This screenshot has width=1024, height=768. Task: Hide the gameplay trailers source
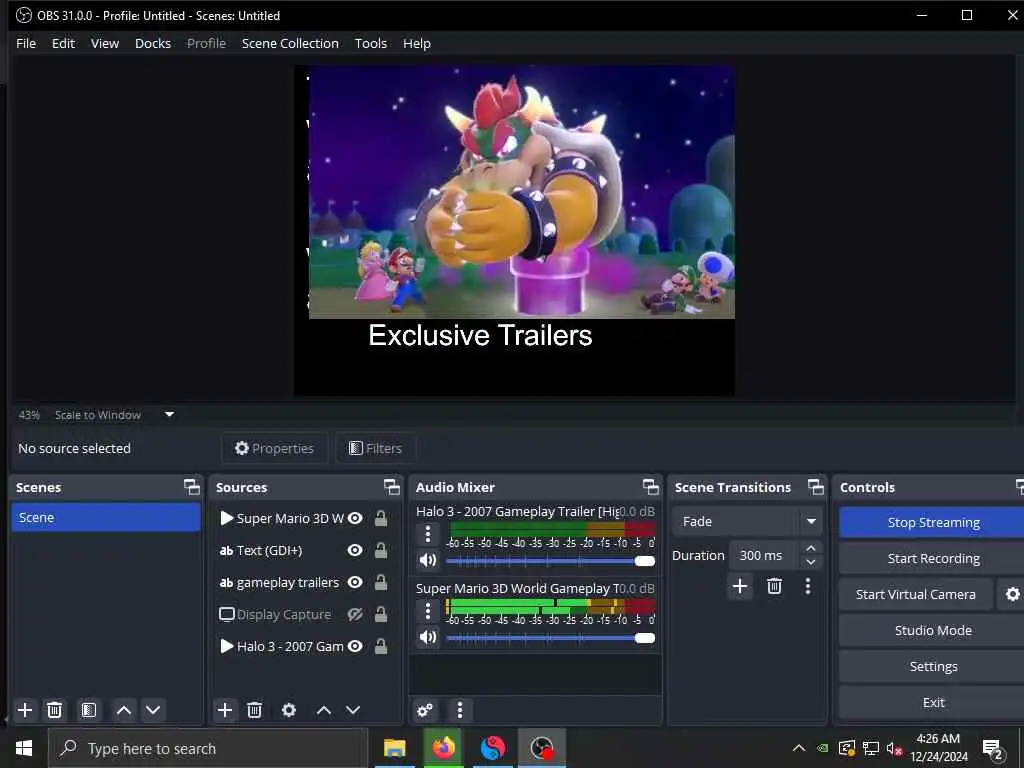pyautogui.click(x=355, y=582)
